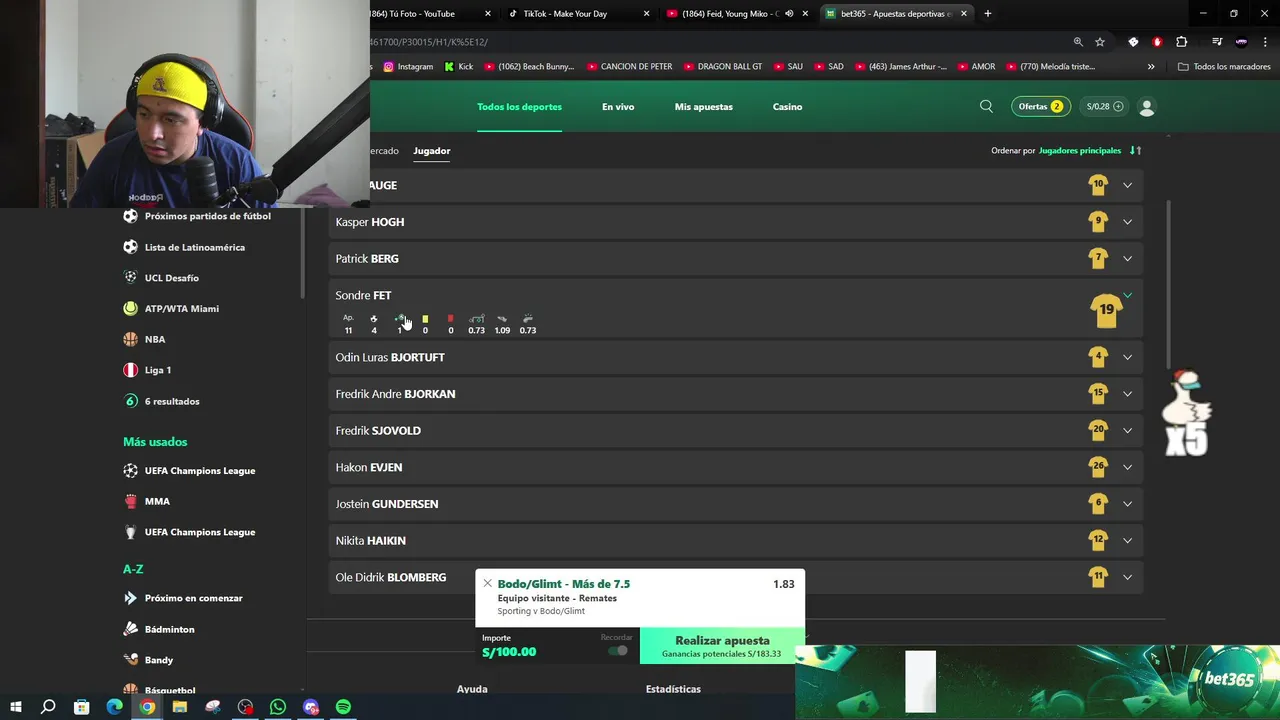Mute the Feid, Young Miko tab audio
1280x720 pixels.
click(x=789, y=14)
